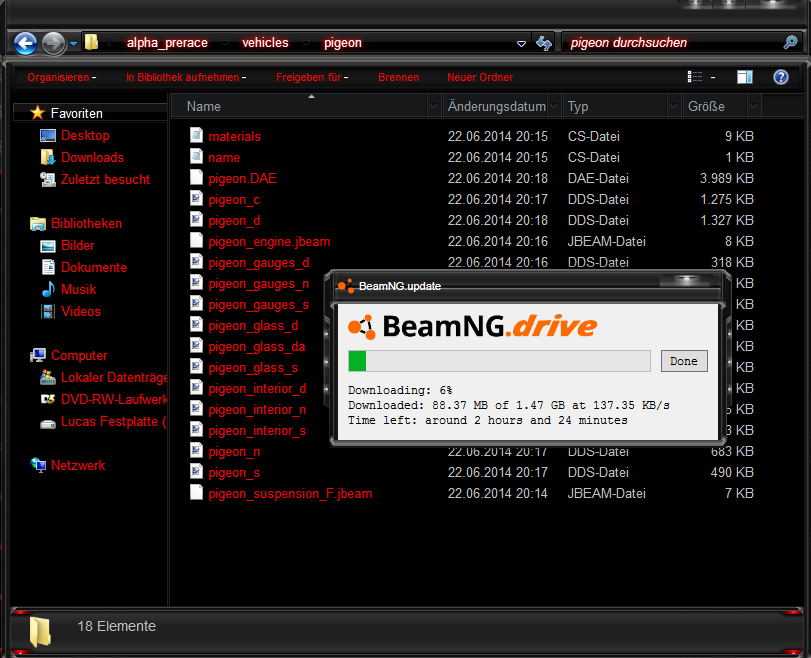Select file name pigeon_glass_s

(253, 368)
